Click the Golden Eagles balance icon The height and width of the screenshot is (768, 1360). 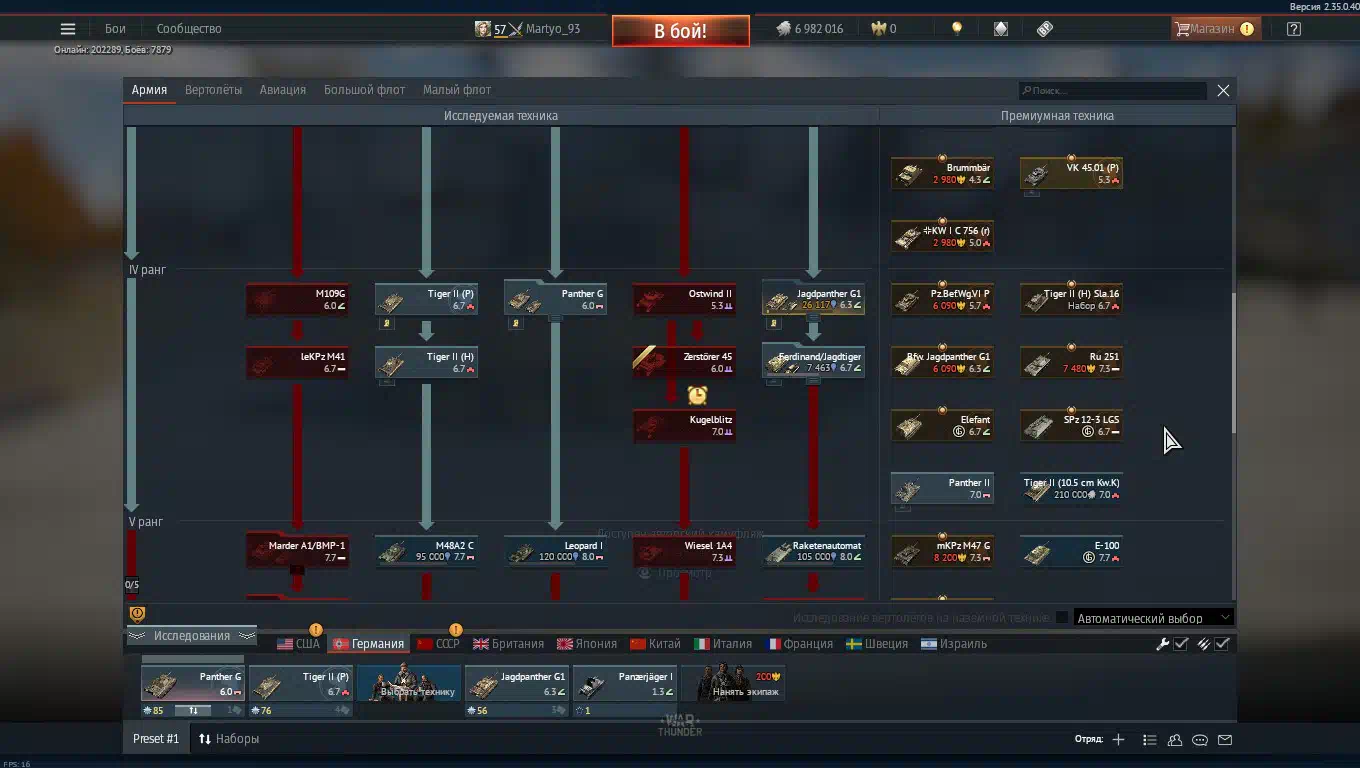pyautogui.click(x=879, y=29)
